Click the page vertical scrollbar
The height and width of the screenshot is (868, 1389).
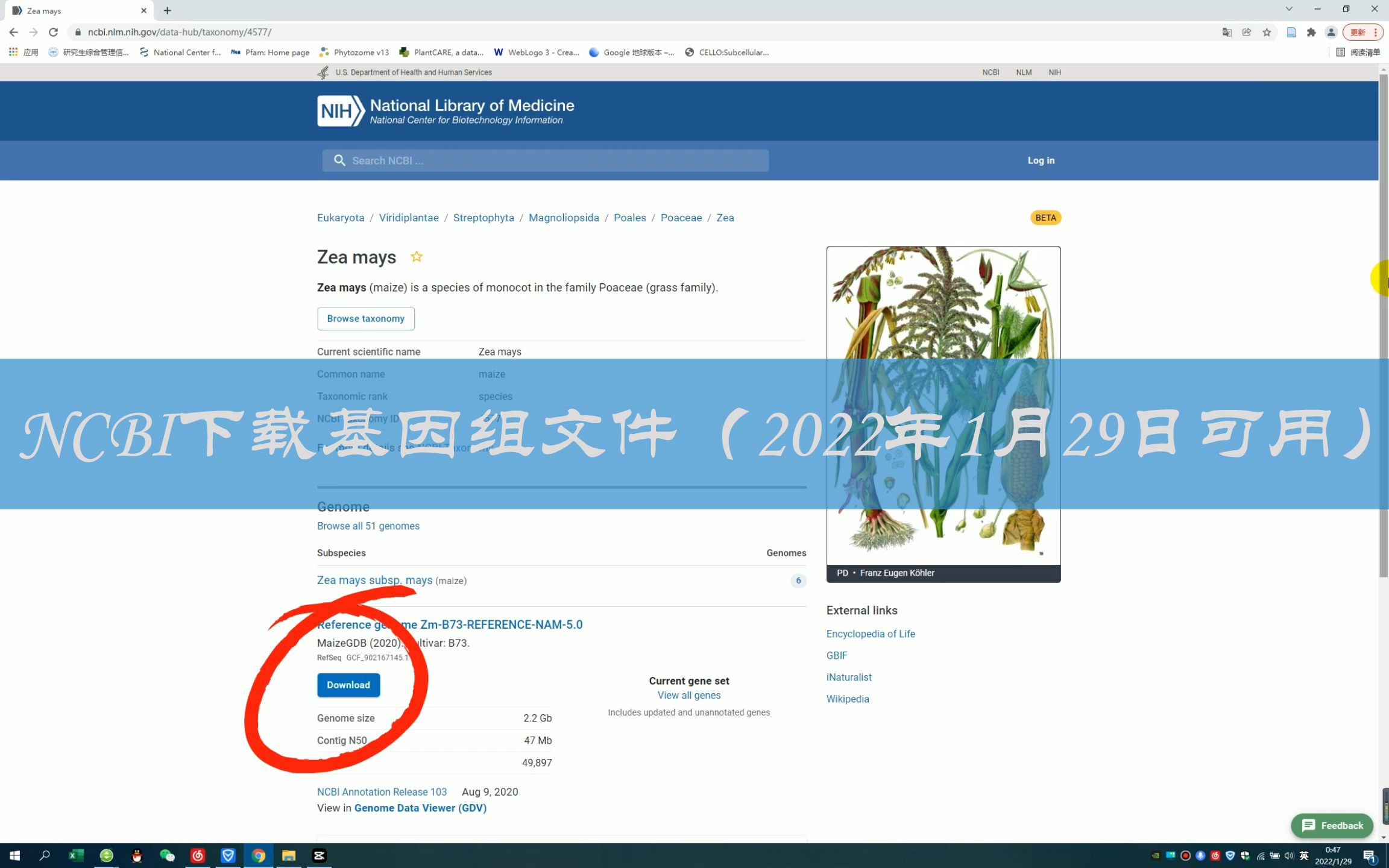tap(1384, 325)
